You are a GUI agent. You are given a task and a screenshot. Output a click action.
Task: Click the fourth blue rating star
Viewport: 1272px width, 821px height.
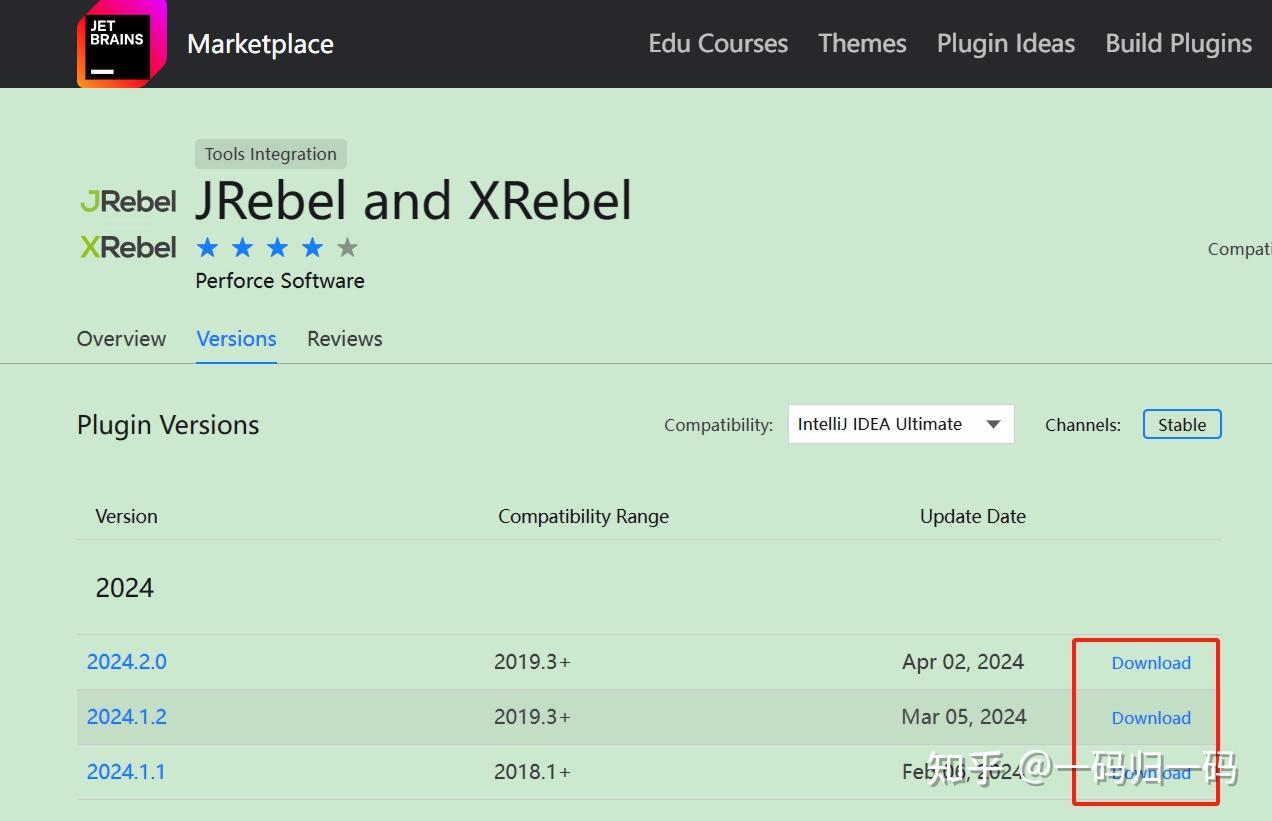click(x=312, y=247)
